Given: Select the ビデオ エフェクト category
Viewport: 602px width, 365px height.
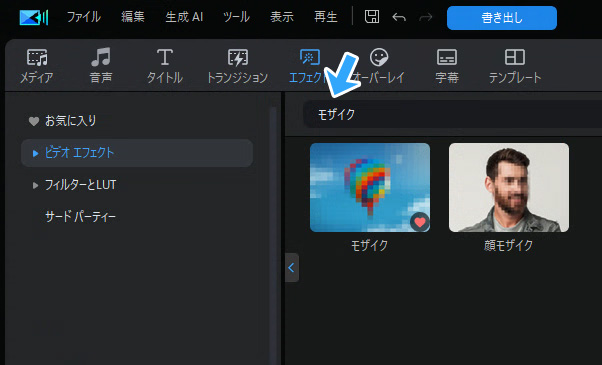Looking at the screenshot, I should click(x=137, y=153).
